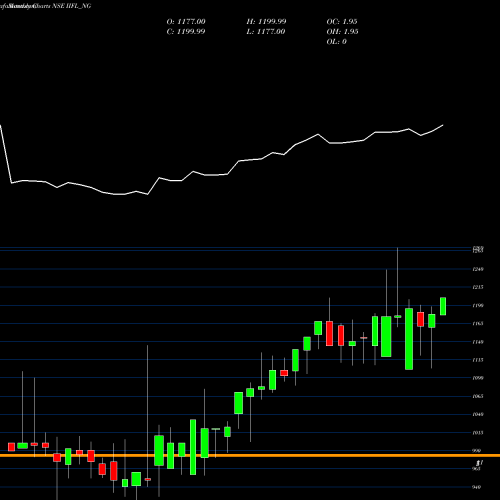The image size is (500, 500).
Task: Click the 949 price axis label
Action: pyautogui.click(x=477, y=487)
